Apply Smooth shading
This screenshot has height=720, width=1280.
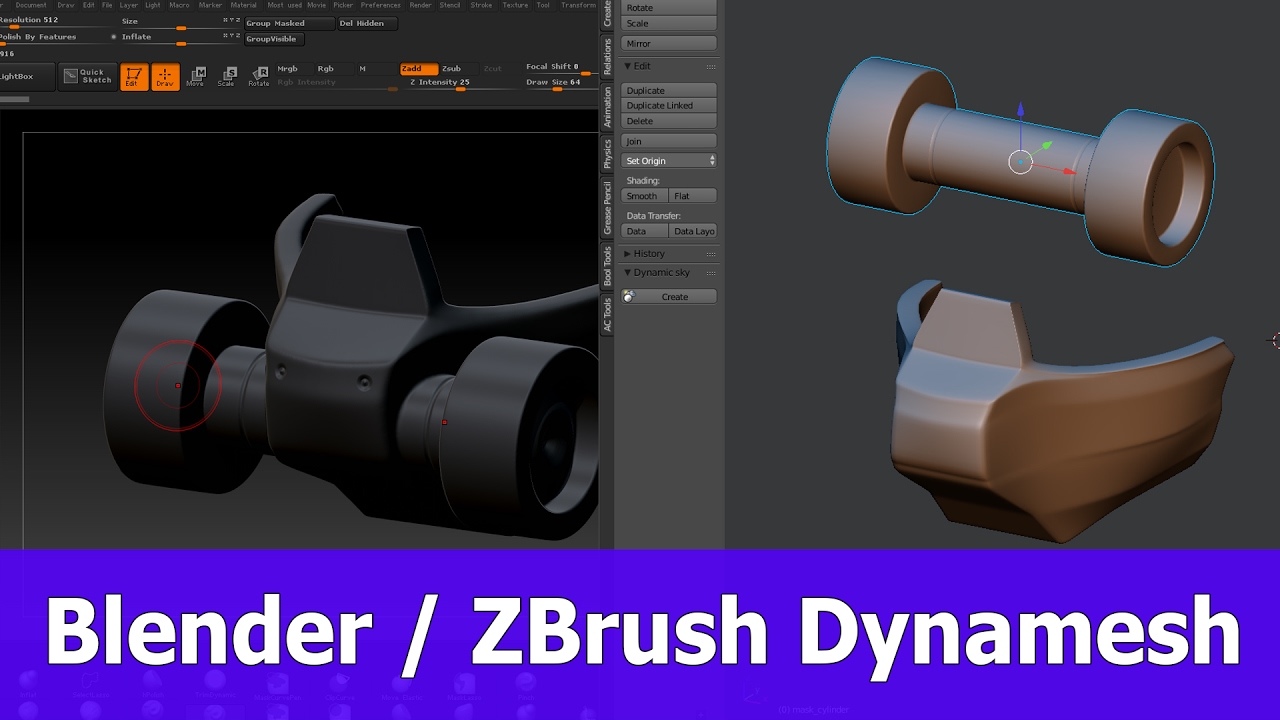click(x=643, y=196)
